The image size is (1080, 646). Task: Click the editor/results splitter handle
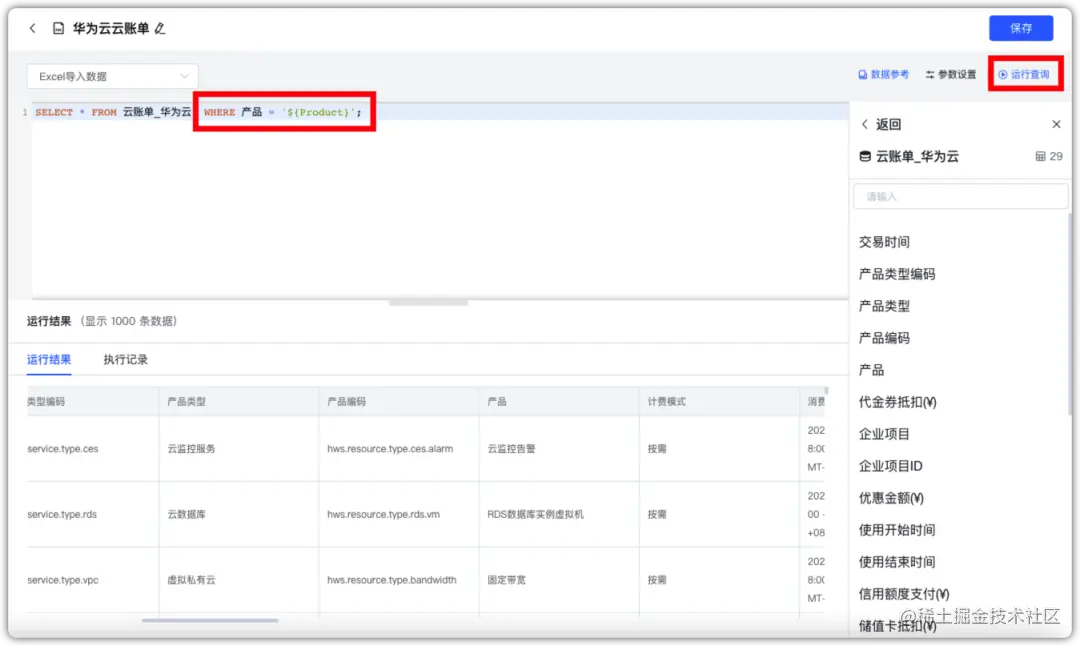428,302
